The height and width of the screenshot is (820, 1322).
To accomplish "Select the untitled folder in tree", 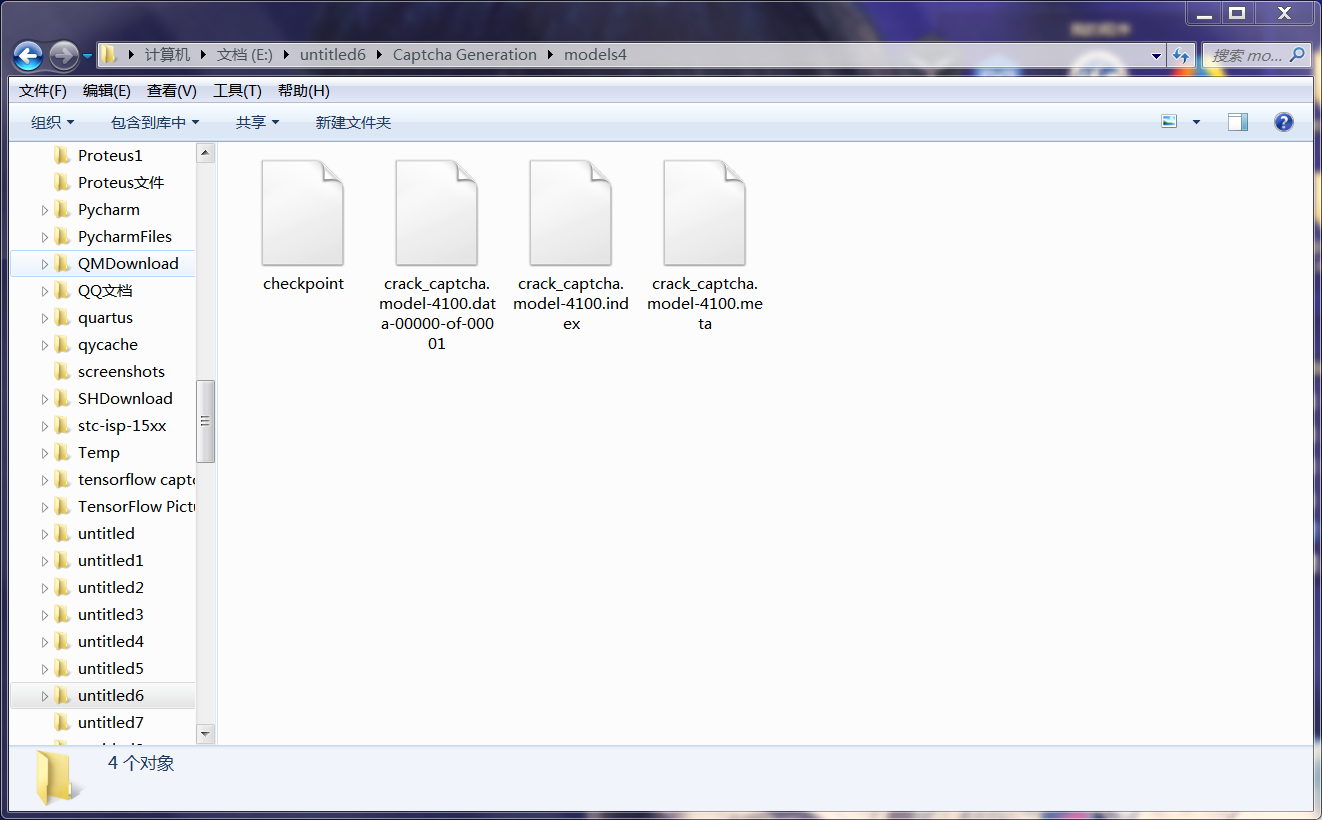I will coord(106,534).
